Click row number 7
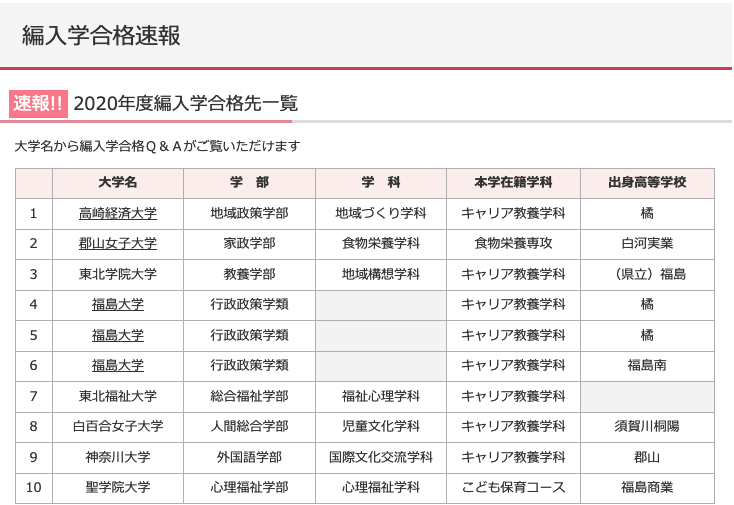The height and width of the screenshot is (505, 734). 34,396
